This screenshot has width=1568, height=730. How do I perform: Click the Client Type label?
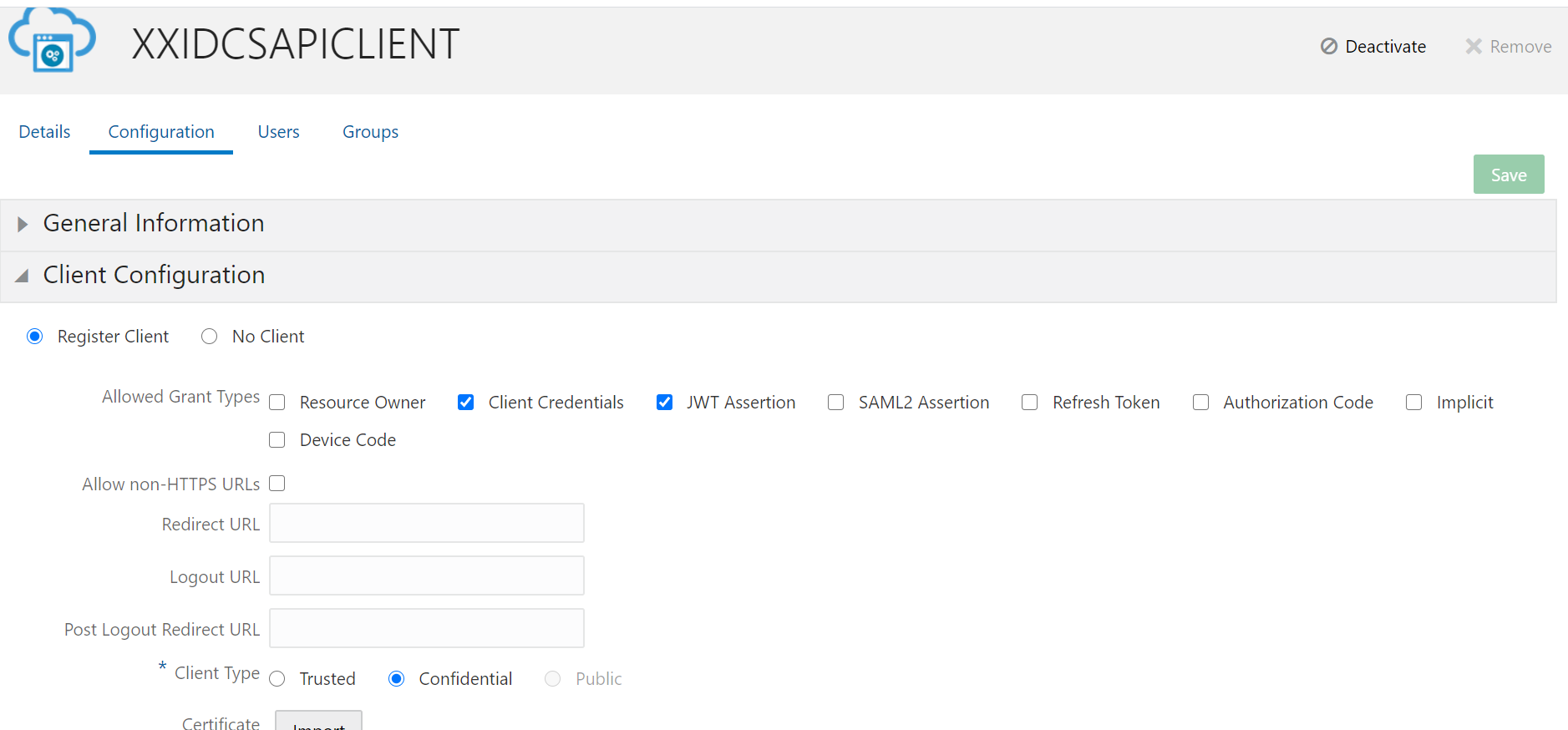[217, 673]
